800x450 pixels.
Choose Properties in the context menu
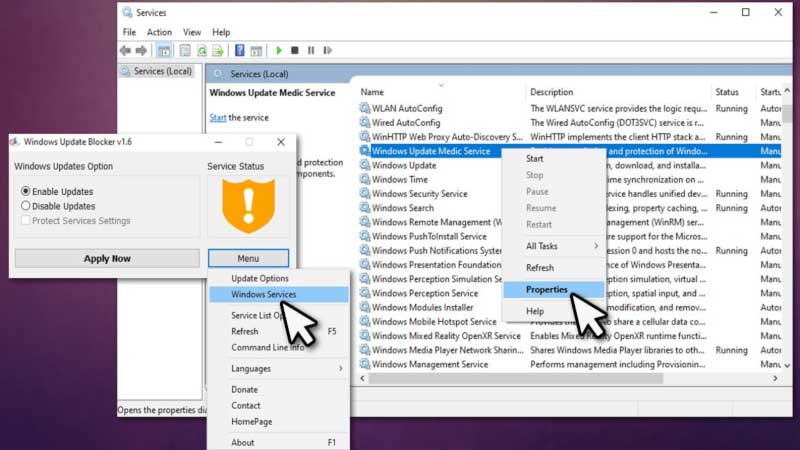coord(554,289)
